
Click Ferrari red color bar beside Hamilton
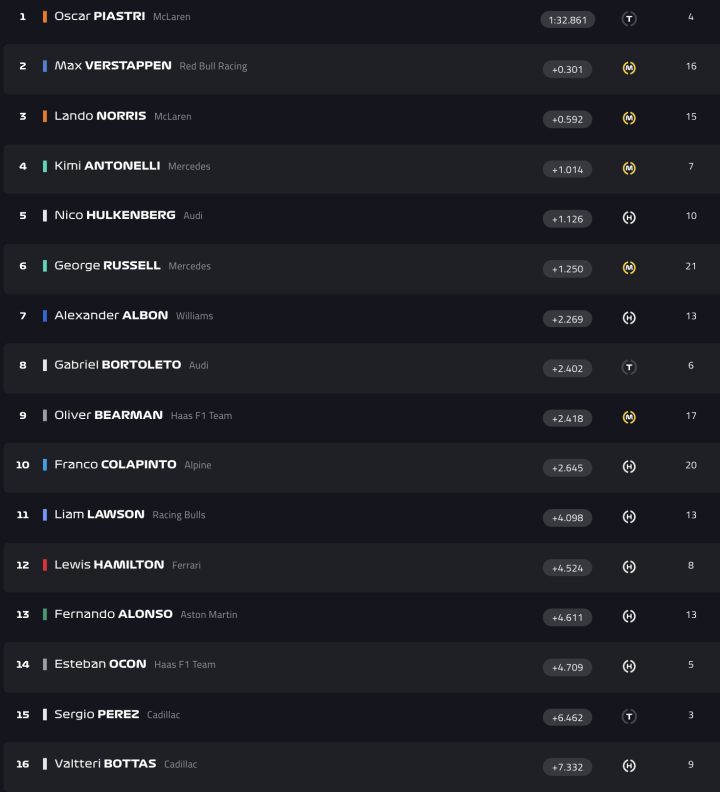(45, 565)
